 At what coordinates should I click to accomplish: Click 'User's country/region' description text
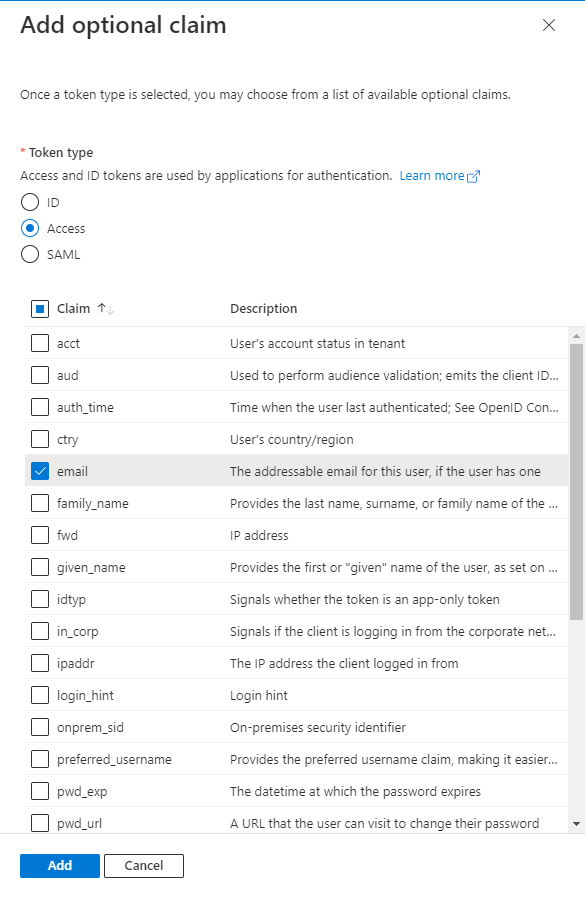[292, 440]
